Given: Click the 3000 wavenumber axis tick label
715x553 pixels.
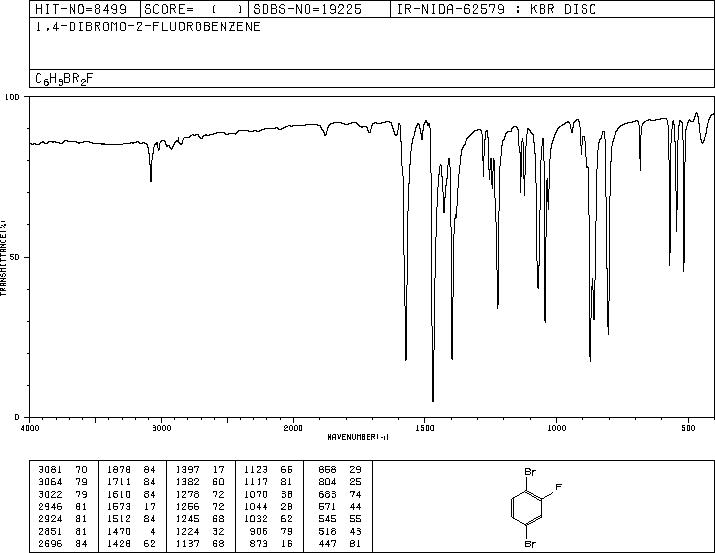Looking at the screenshot, I should point(161,428).
